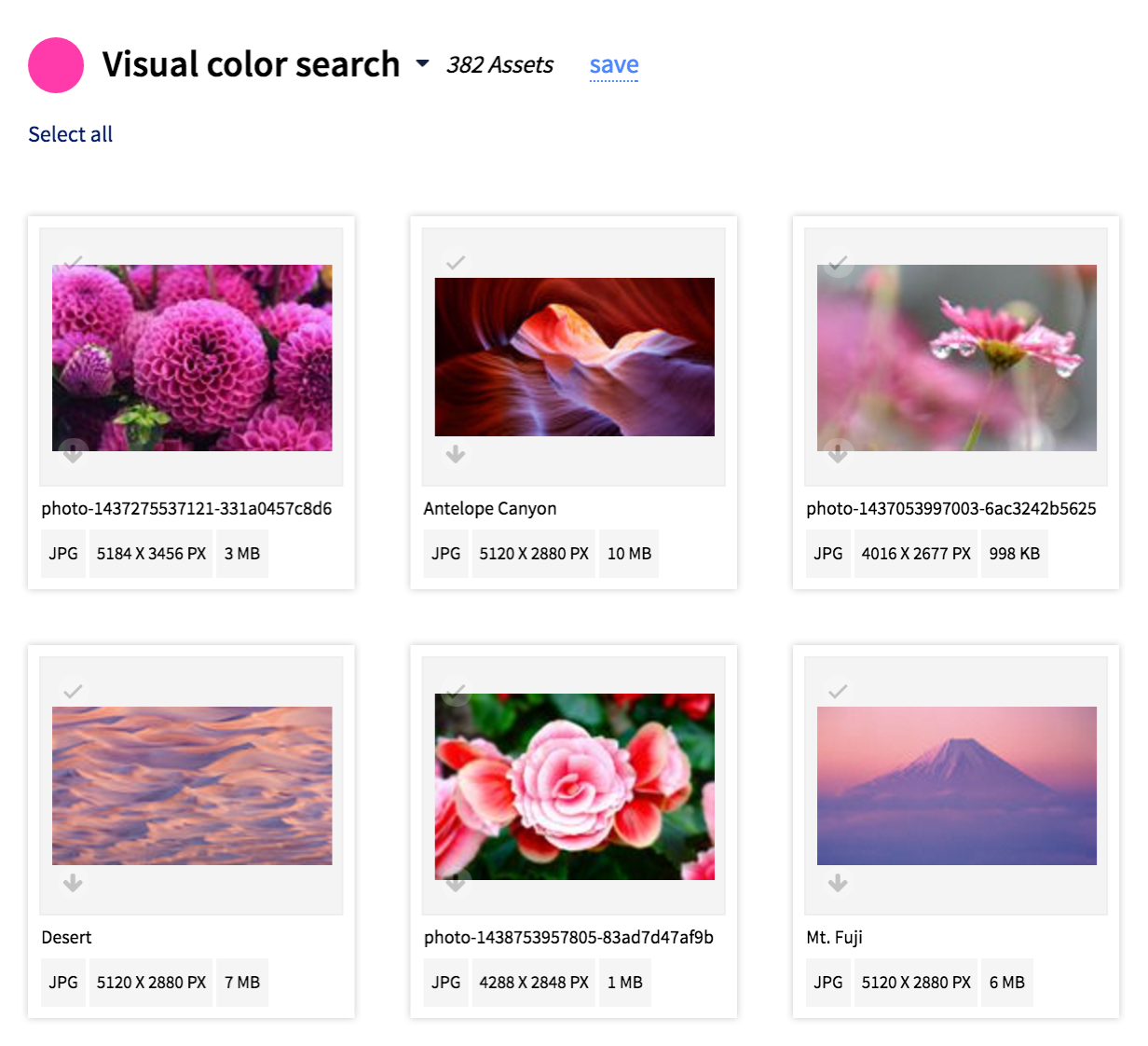The image size is (1148, 1046).
Task: Click the Desert title
Action: click(66, 937)
